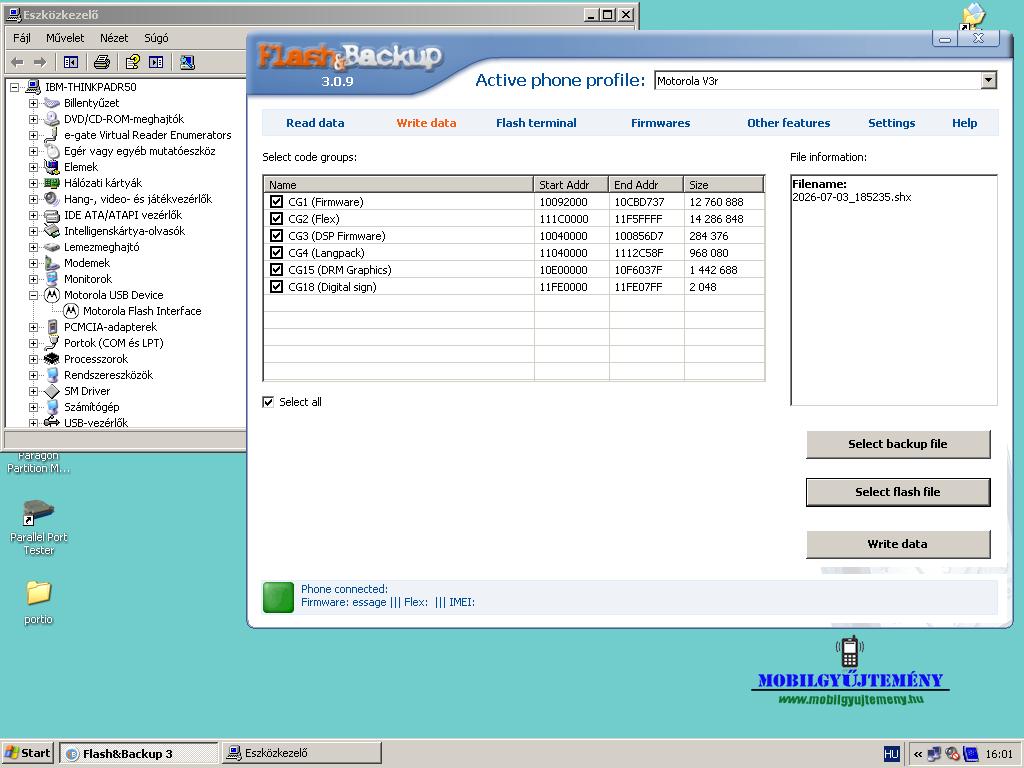Click the Size column header
This screenshot has height=768, width=1024.
(x=724, y=185)
